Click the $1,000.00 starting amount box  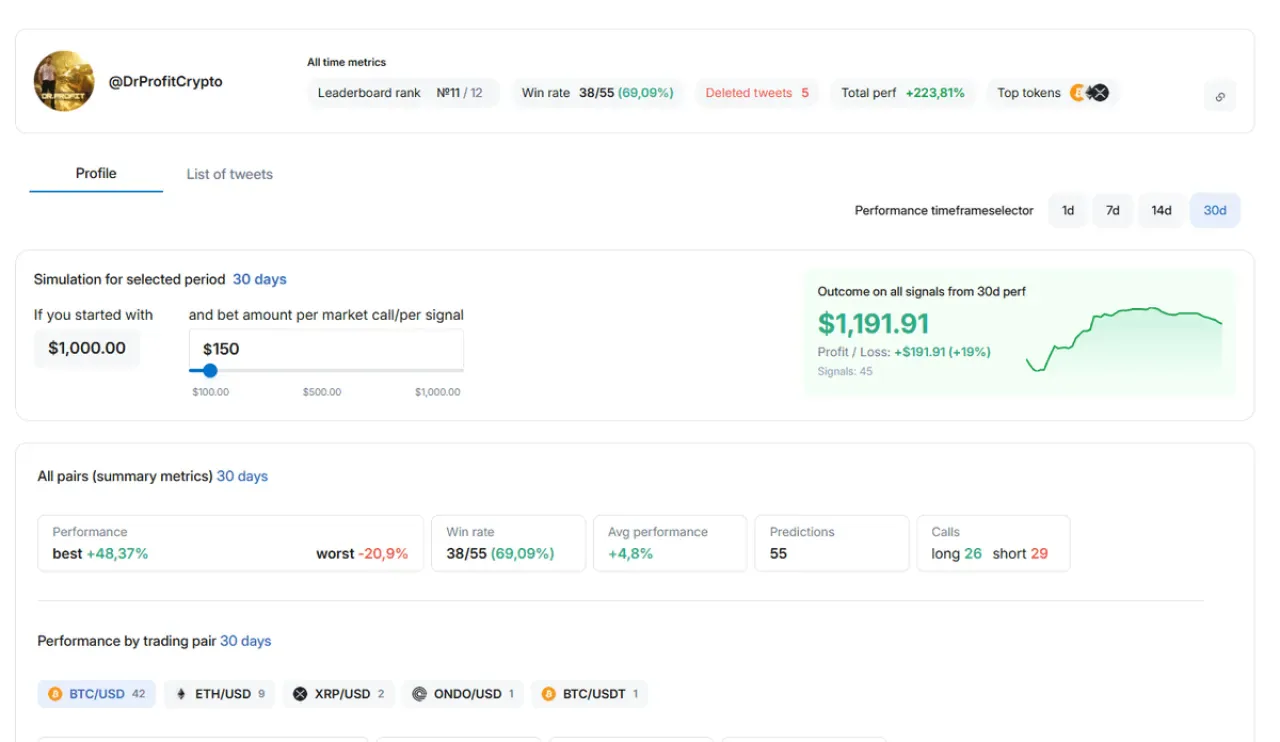(x=87, y=349)
